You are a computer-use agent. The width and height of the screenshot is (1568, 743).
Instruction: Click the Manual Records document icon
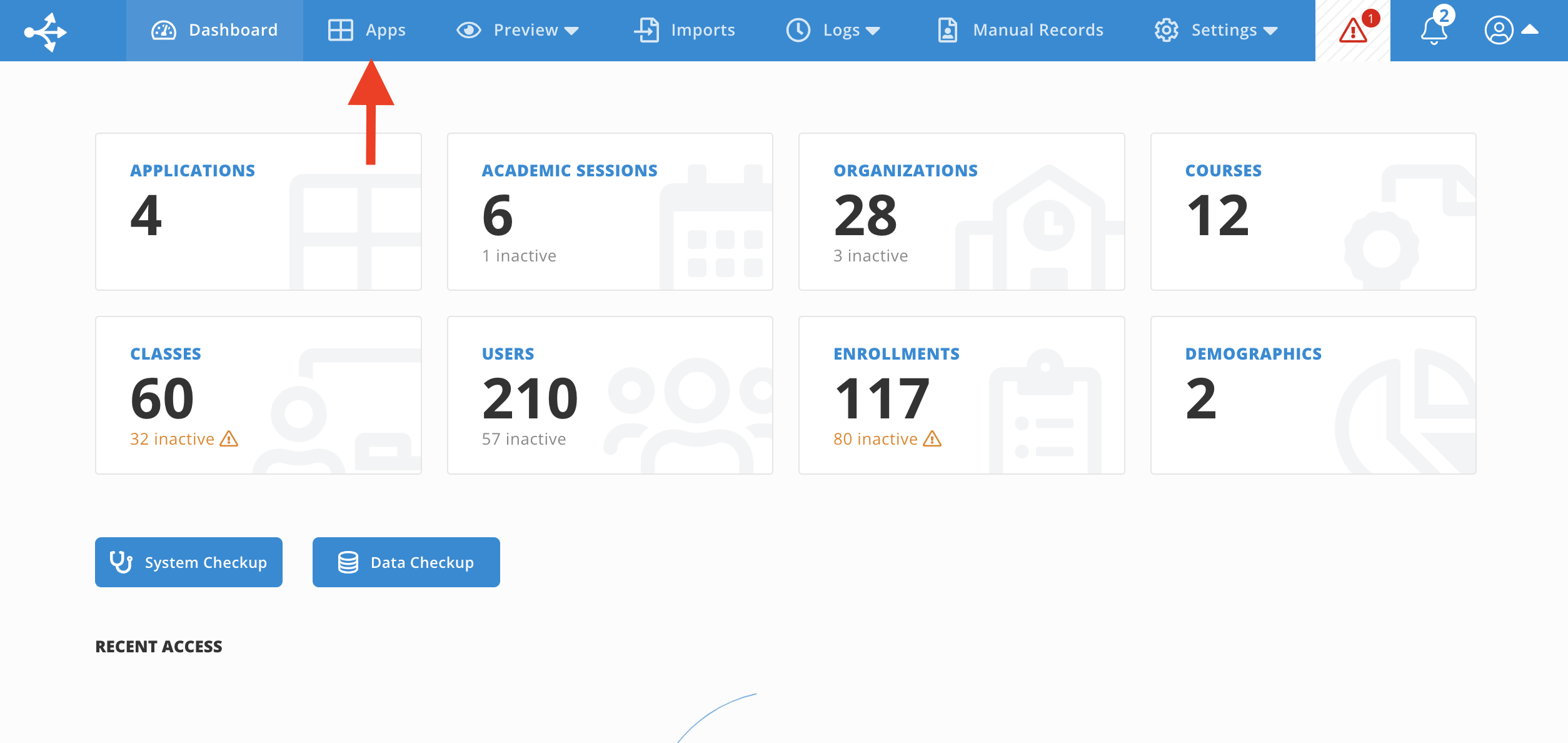pos(948,30)
